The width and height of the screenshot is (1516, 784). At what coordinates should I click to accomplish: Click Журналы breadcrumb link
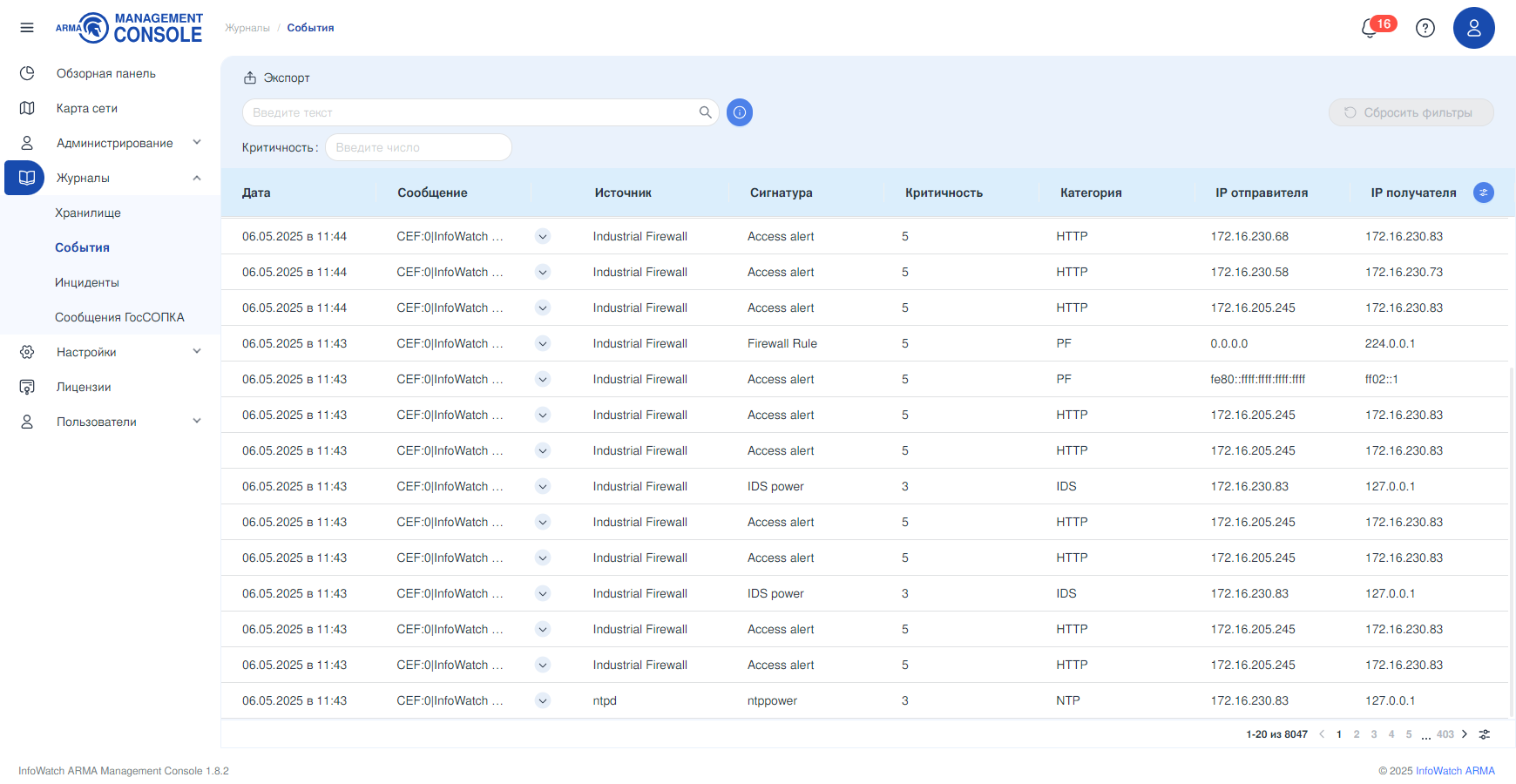tap(247, 28)
